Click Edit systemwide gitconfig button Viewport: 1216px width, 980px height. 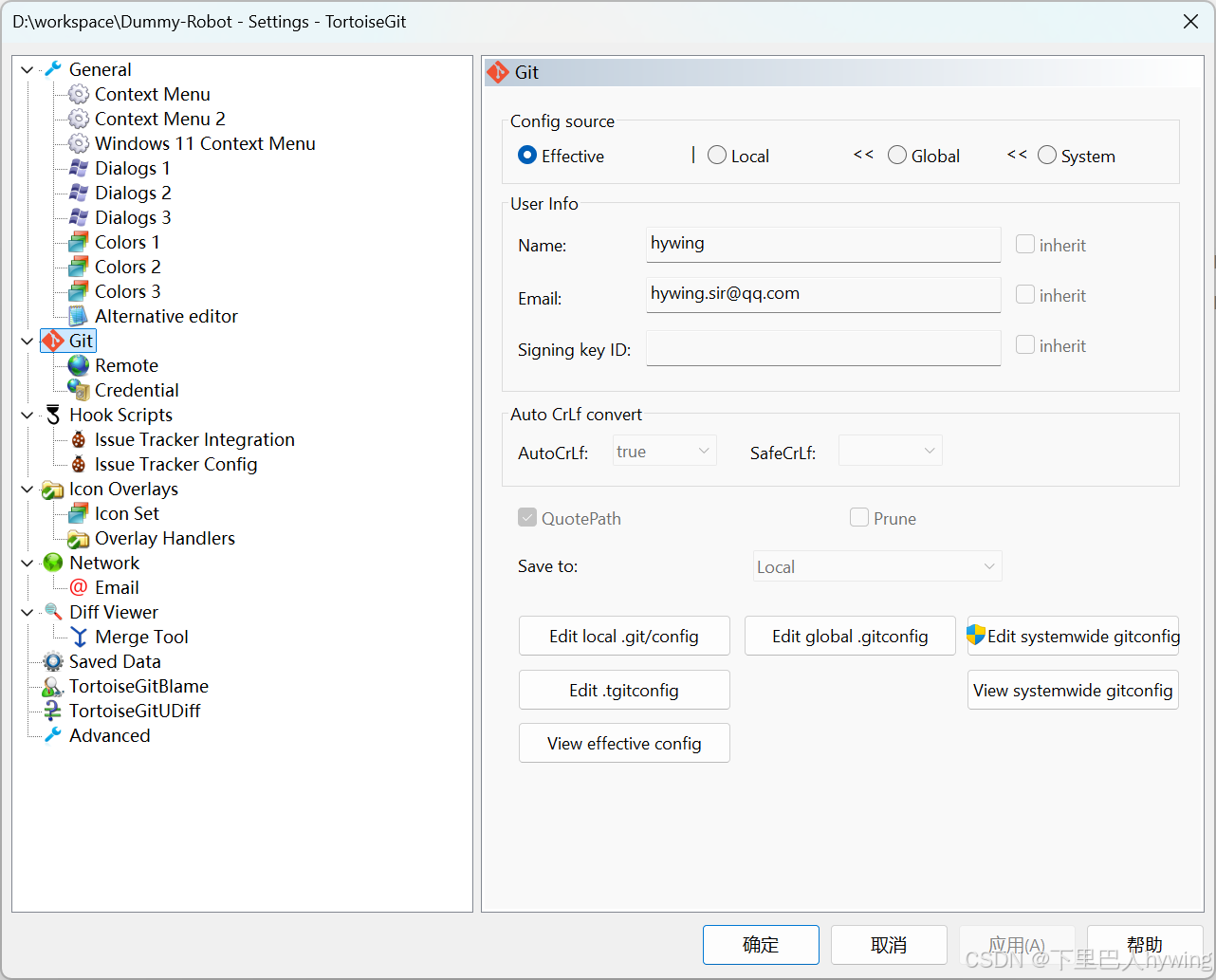coord(1073,636)
